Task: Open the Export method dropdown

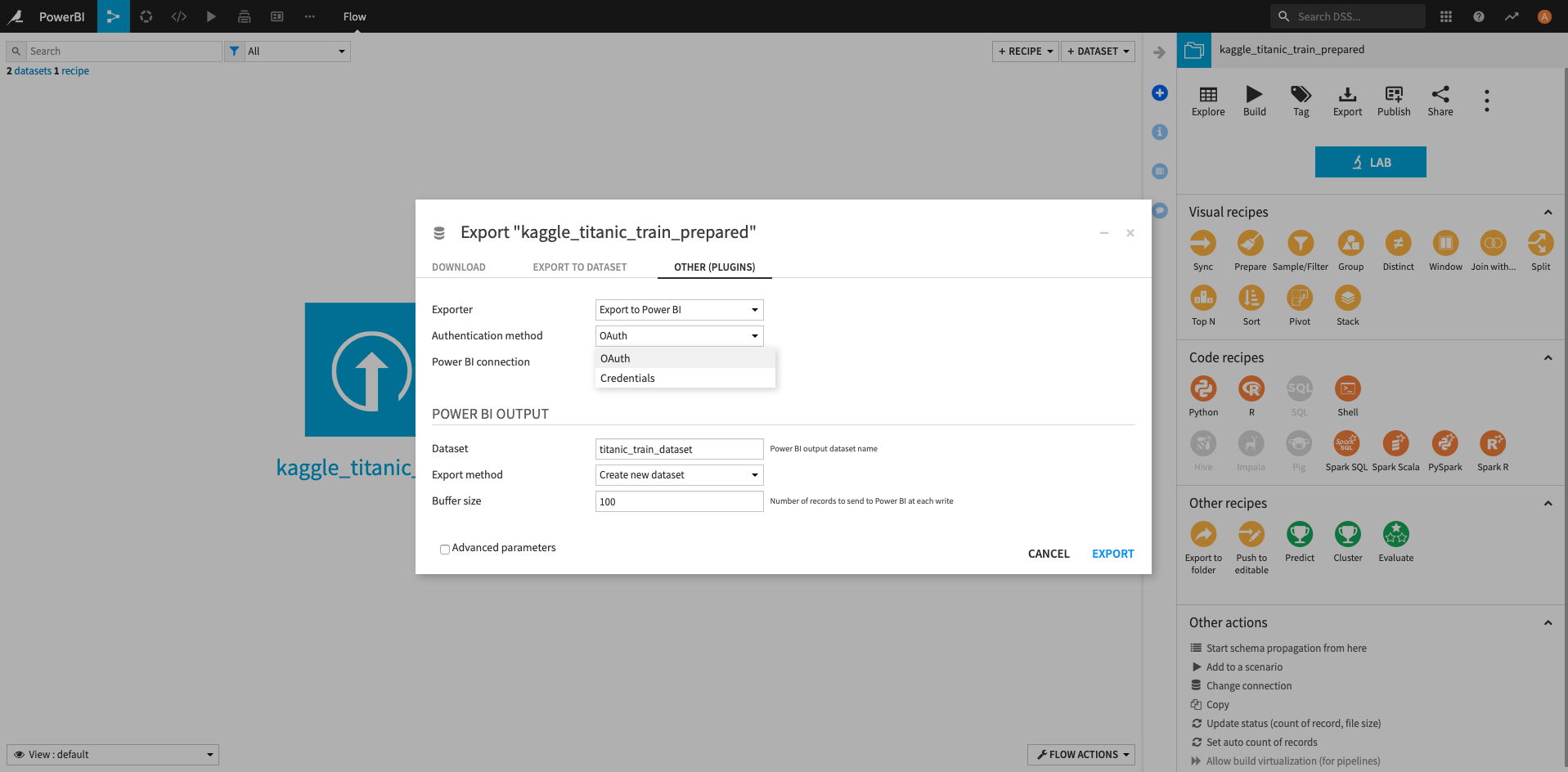Action: coord(679,475)
